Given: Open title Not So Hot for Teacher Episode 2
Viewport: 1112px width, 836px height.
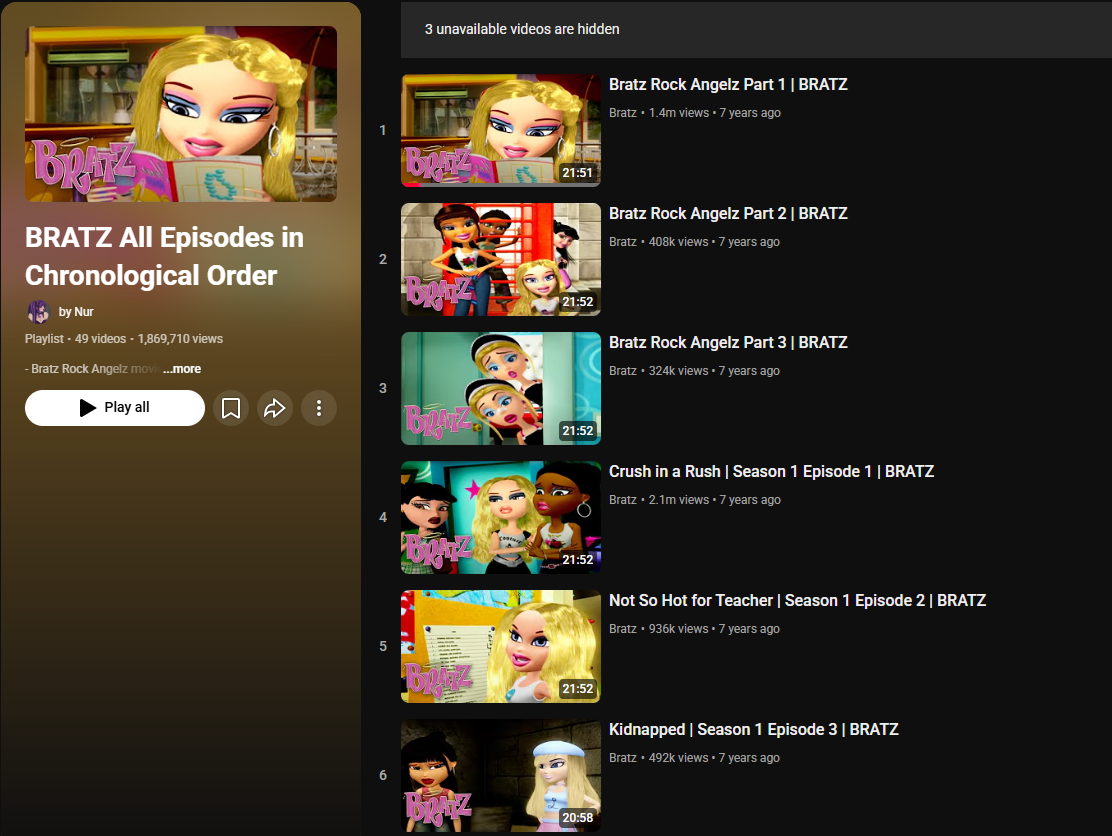Looking at the screenshot, I should 797,601.
